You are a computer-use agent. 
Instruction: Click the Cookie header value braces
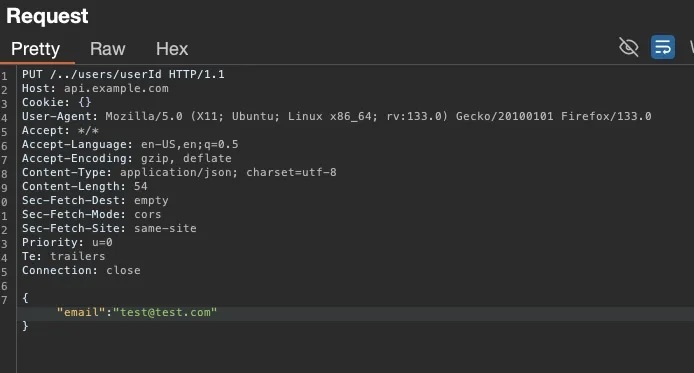pyautogui.click(x=85, y=102)
